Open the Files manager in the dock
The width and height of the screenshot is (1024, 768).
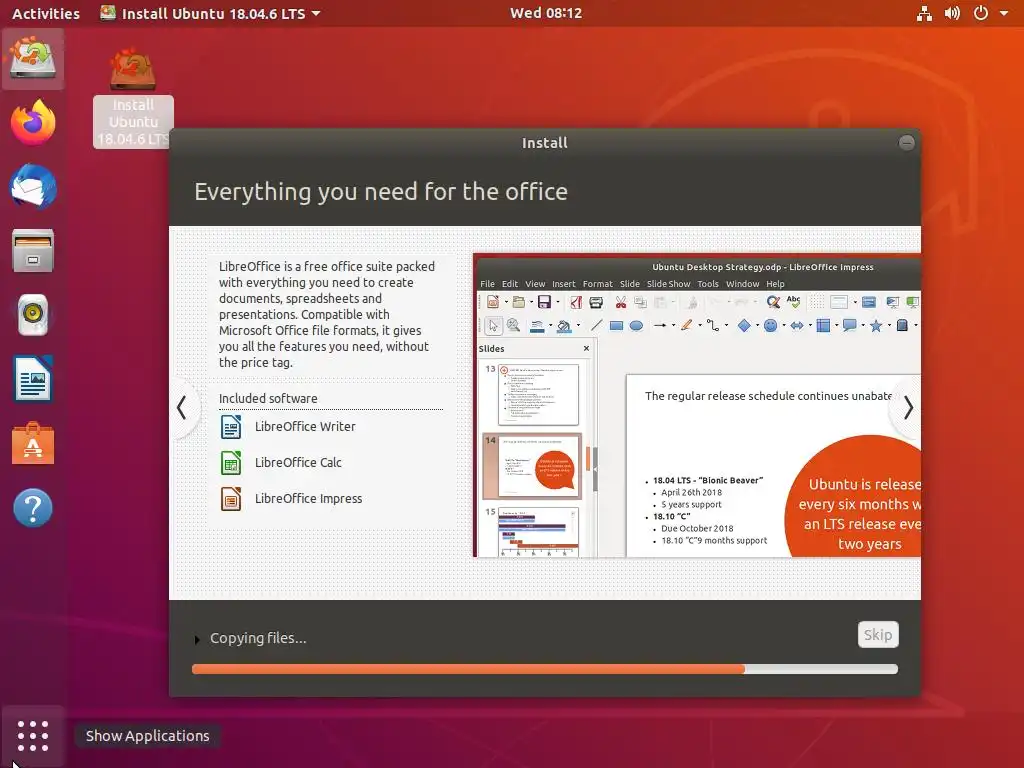(33, 250)
